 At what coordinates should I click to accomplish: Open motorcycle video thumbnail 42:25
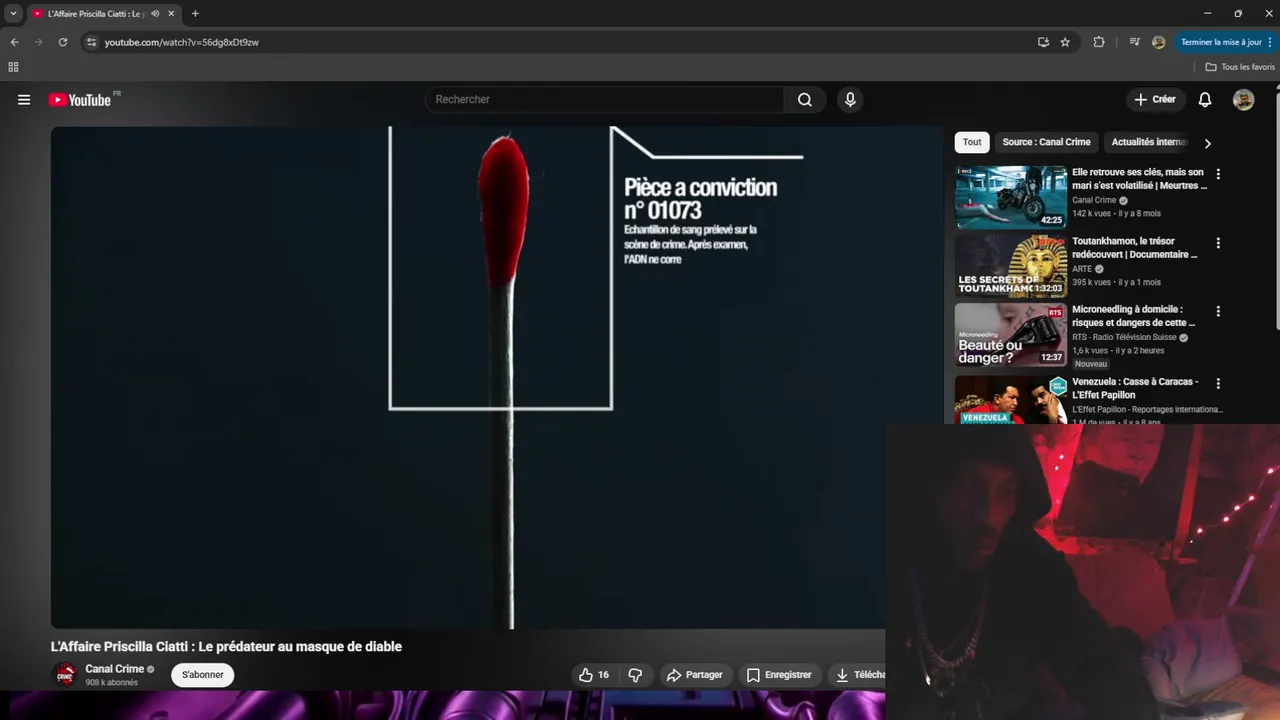pos(1011,197)
